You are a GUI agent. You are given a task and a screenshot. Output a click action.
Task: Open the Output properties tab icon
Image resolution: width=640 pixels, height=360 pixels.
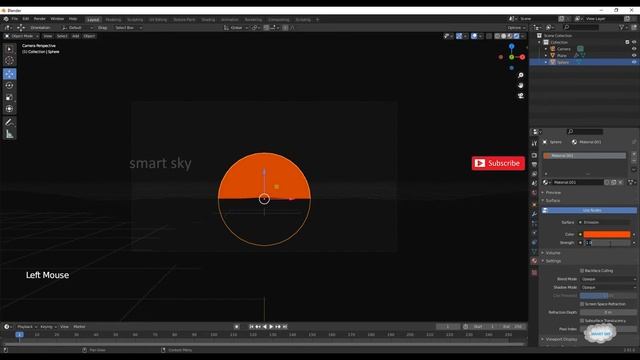coord(534,164)
